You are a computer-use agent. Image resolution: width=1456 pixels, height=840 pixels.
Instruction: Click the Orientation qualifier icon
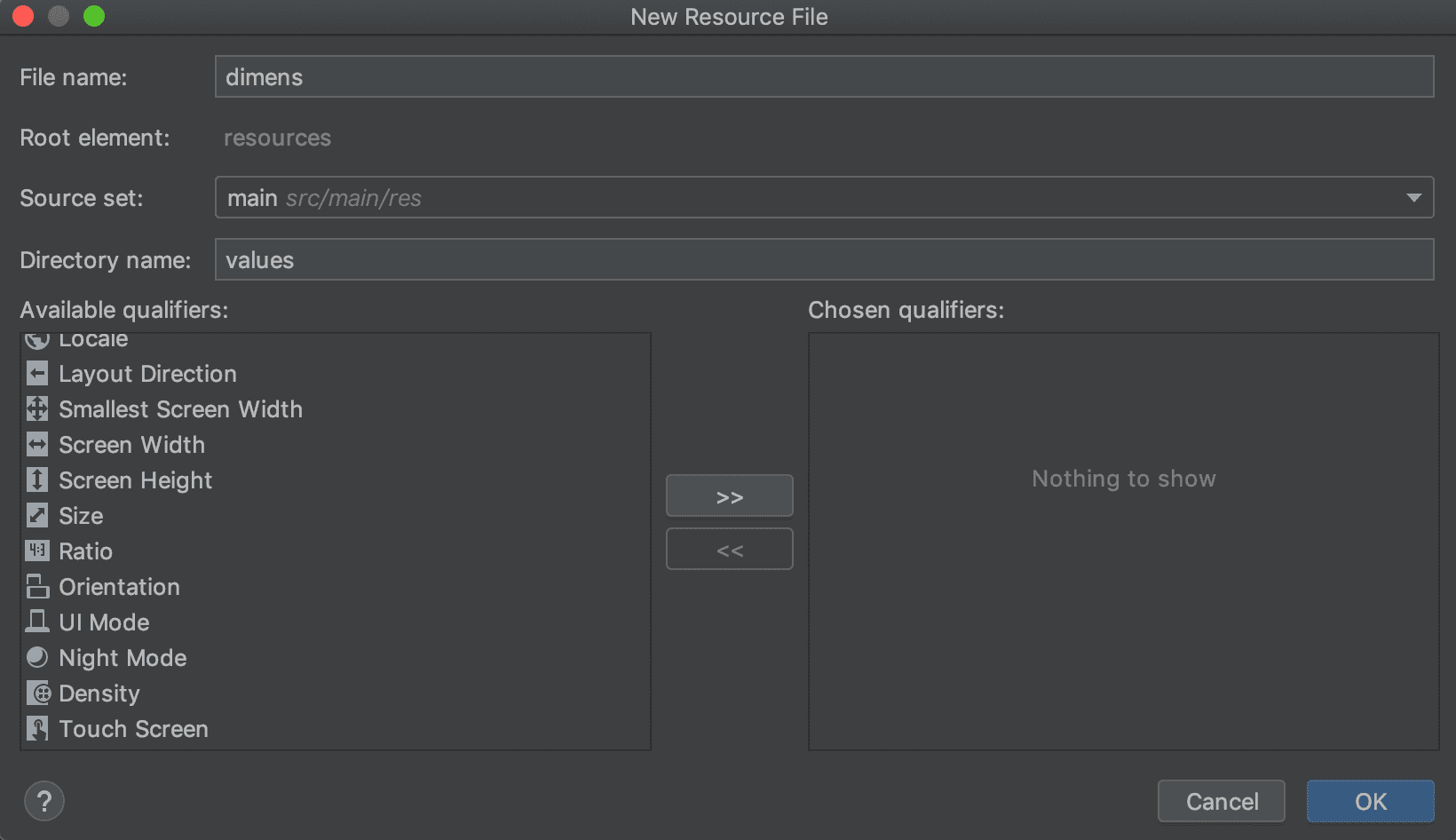tap(37, 587)
